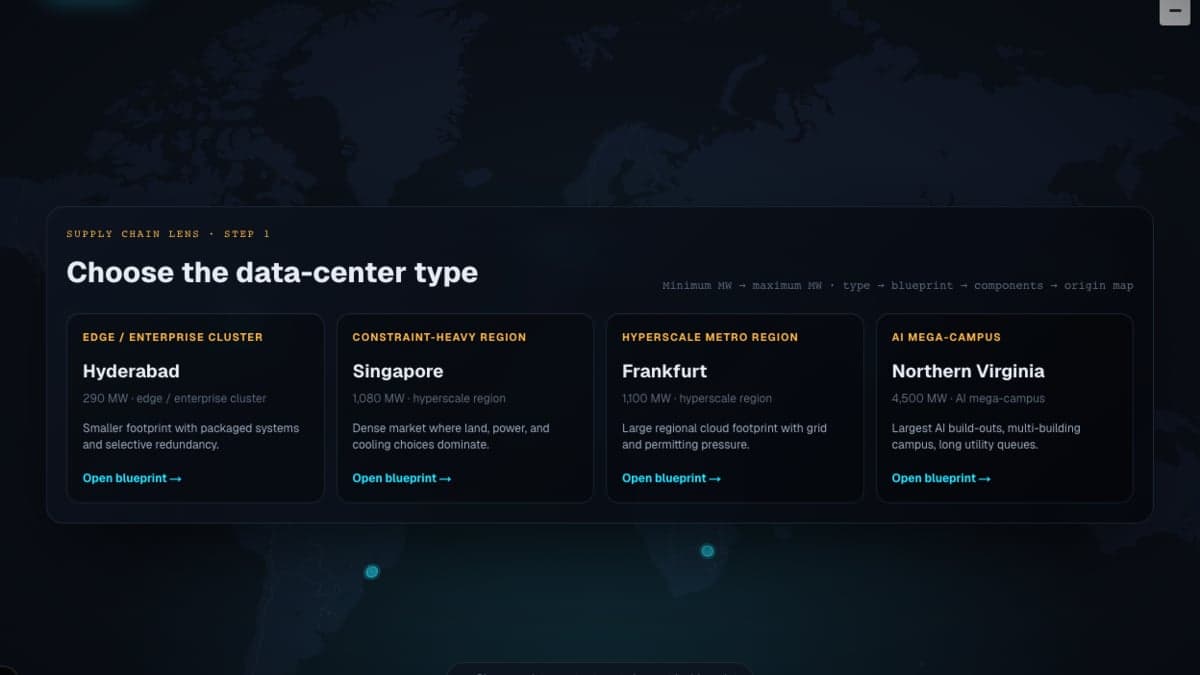Click the Largest AI build-outs description
The height and width of the screenshot is (675, 1200).
(x=986, y=436)
